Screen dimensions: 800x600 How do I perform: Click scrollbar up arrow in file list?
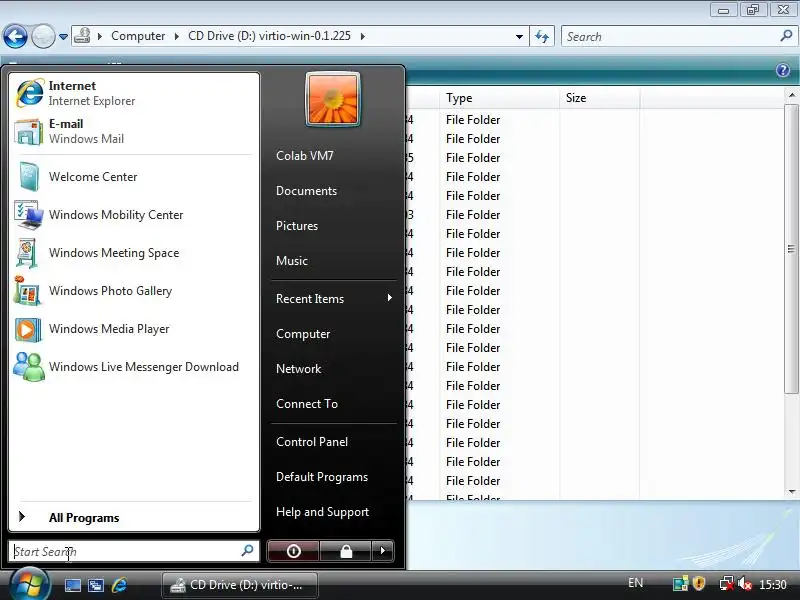pos(791,95)
